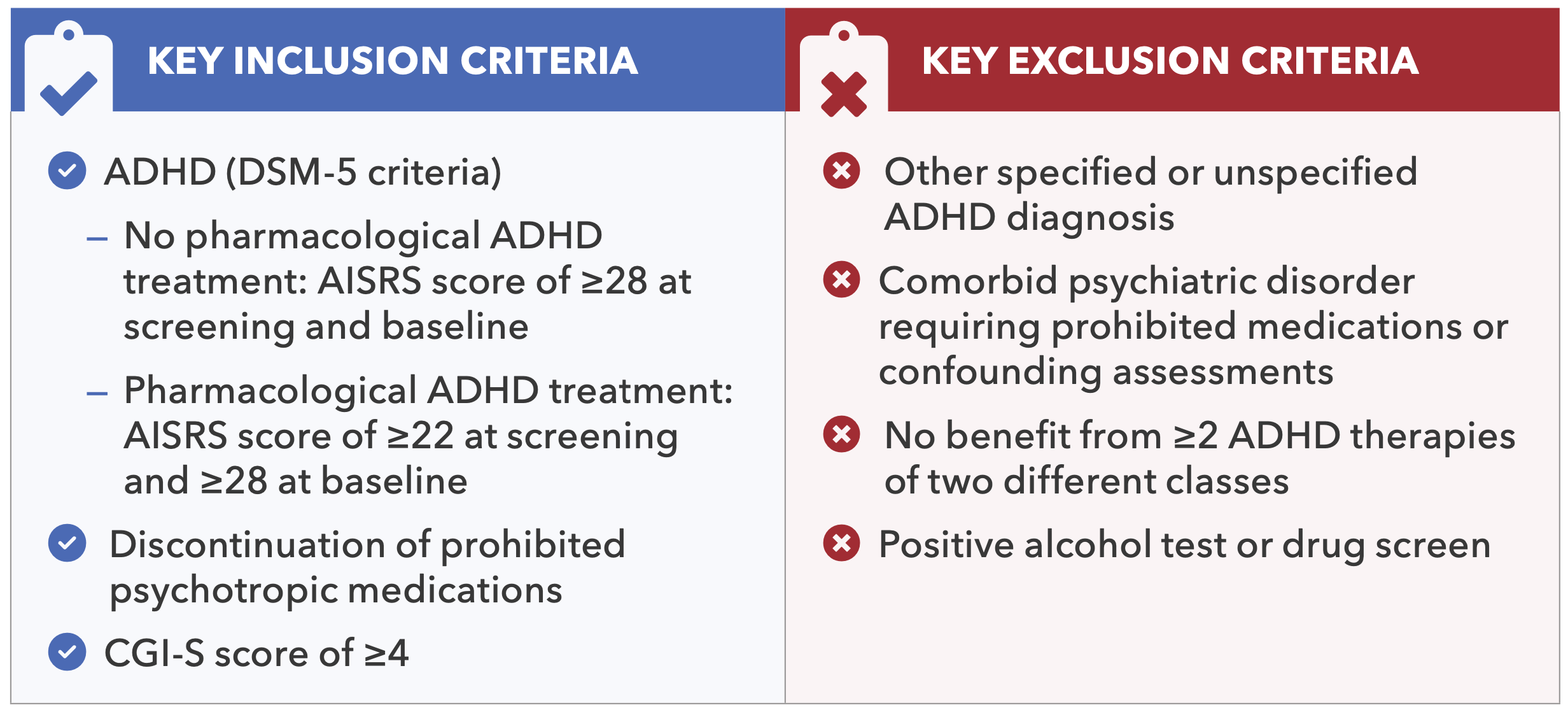Viewport: 1568px width, 717px height.
Task: Click the red X circle beside No benefit
Action: 841,434
